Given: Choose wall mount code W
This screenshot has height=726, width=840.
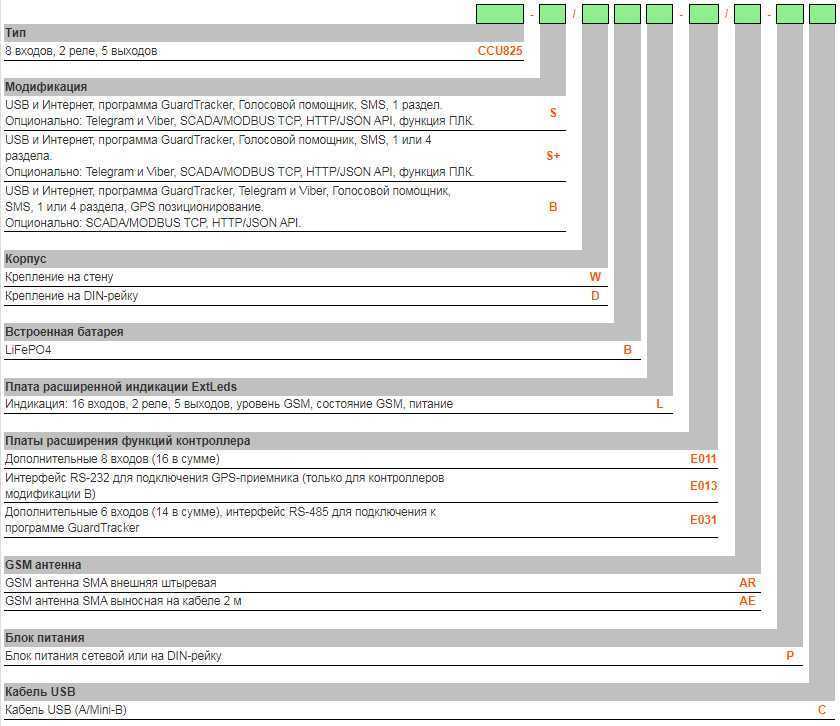Looking at the screenshot, I should [595, 277].
